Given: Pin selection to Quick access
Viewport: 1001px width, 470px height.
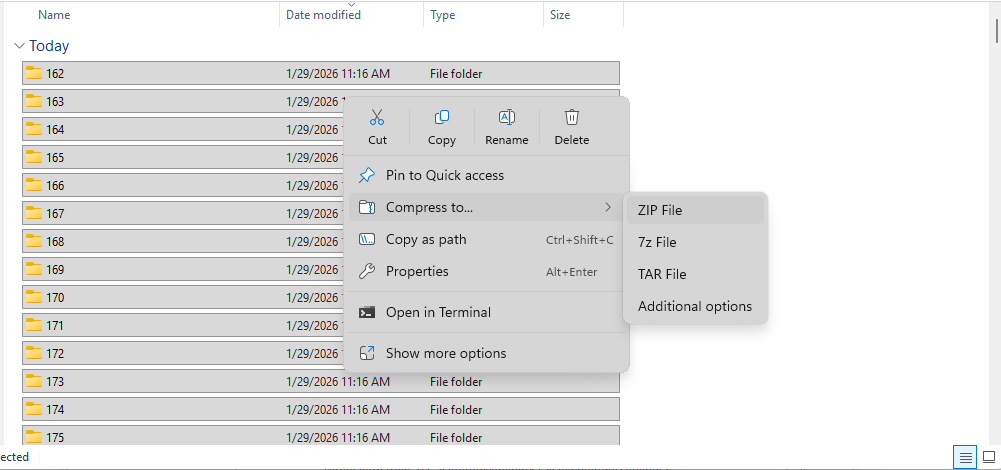Looking at the screenshot, I should click(x=486, y=175).
